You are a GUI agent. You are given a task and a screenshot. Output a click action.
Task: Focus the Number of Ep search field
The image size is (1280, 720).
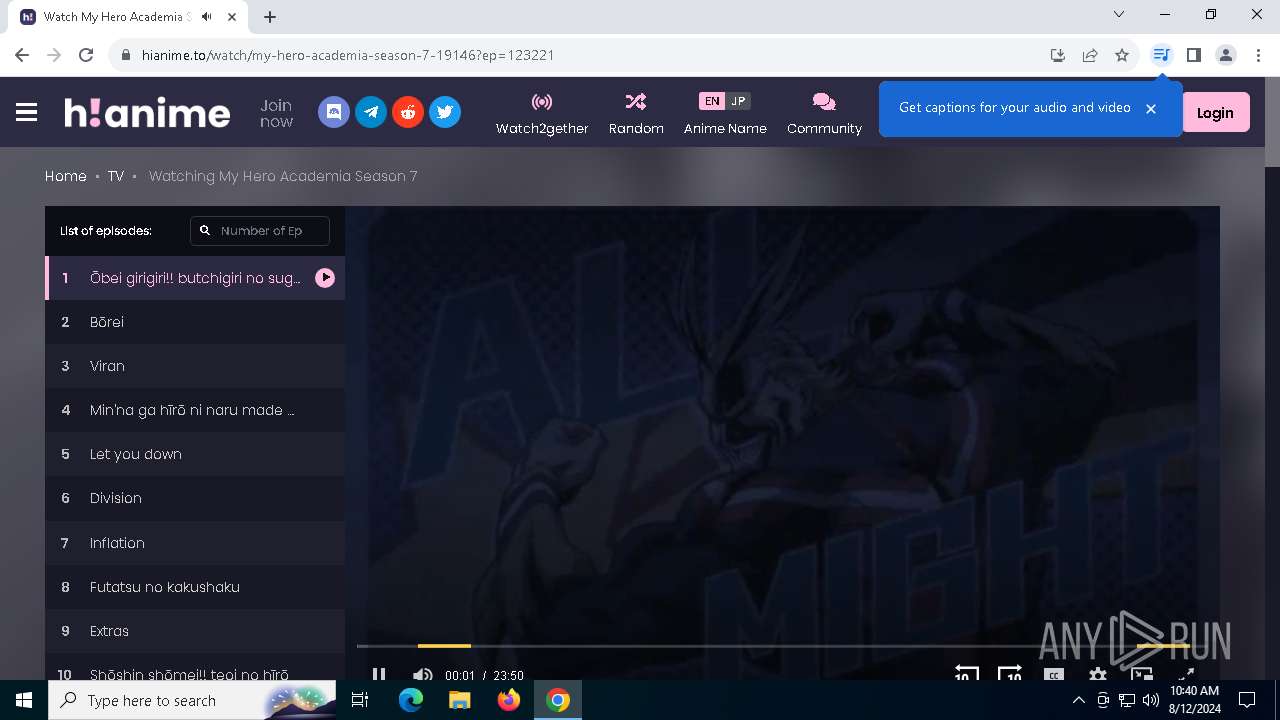pyautogui.click(x=260, y=230)
